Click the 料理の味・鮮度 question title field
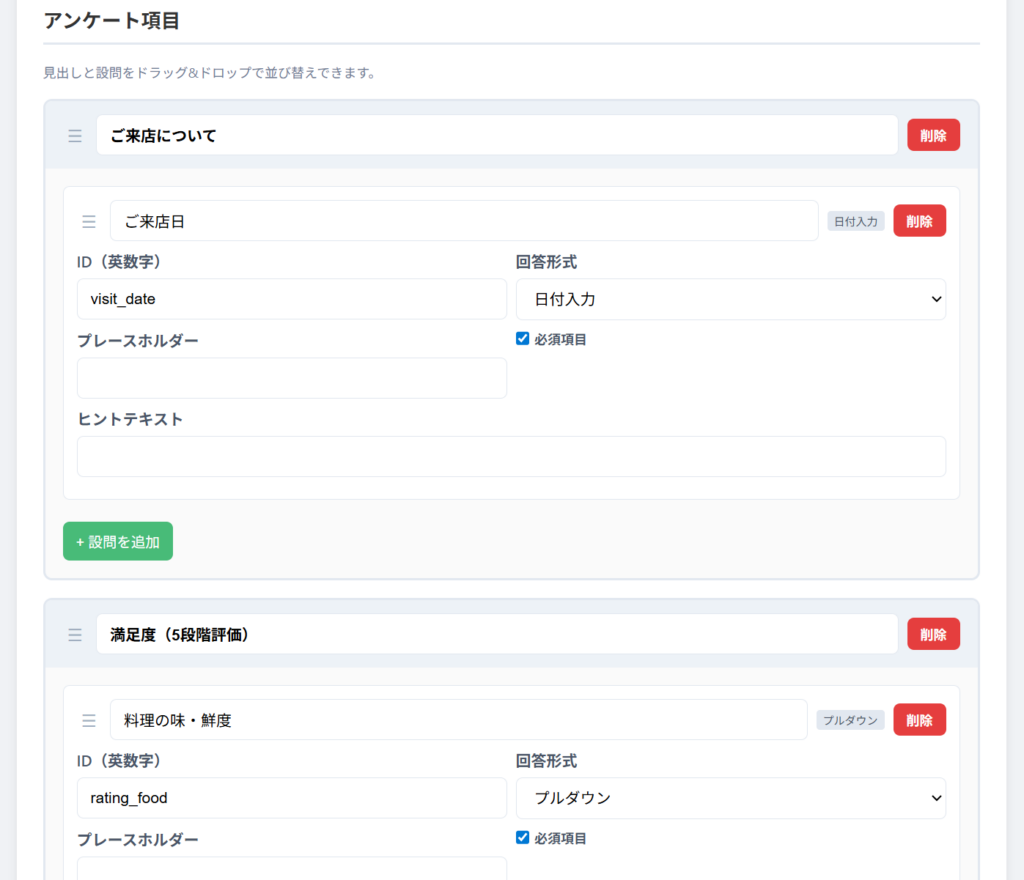The height and width of the screenshot is (880, 1024). coord(458,720)
